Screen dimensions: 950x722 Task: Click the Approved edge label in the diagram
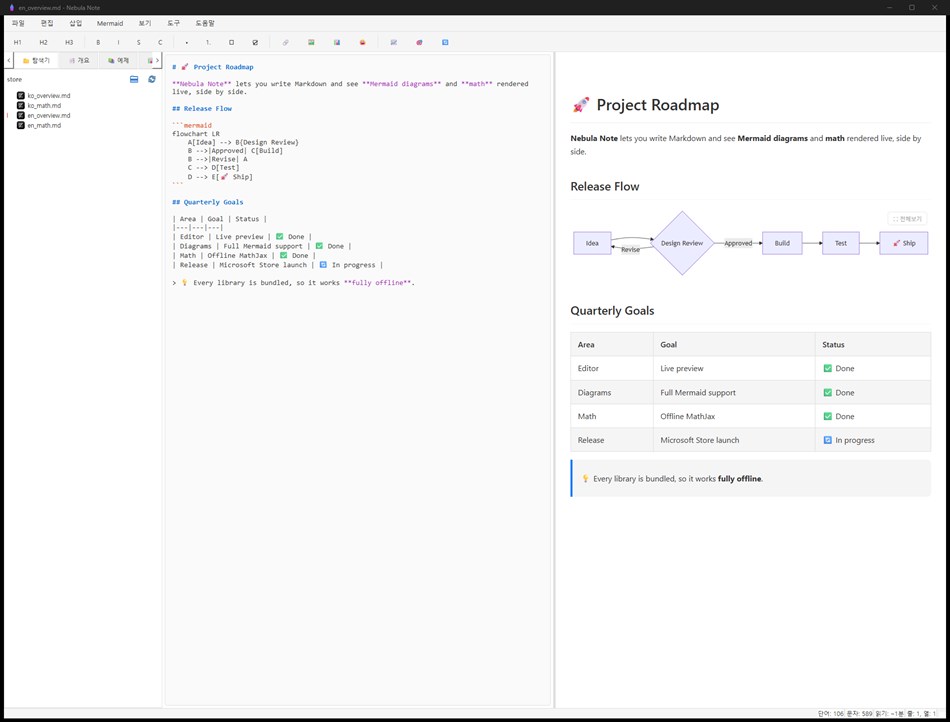click(738, 243)
